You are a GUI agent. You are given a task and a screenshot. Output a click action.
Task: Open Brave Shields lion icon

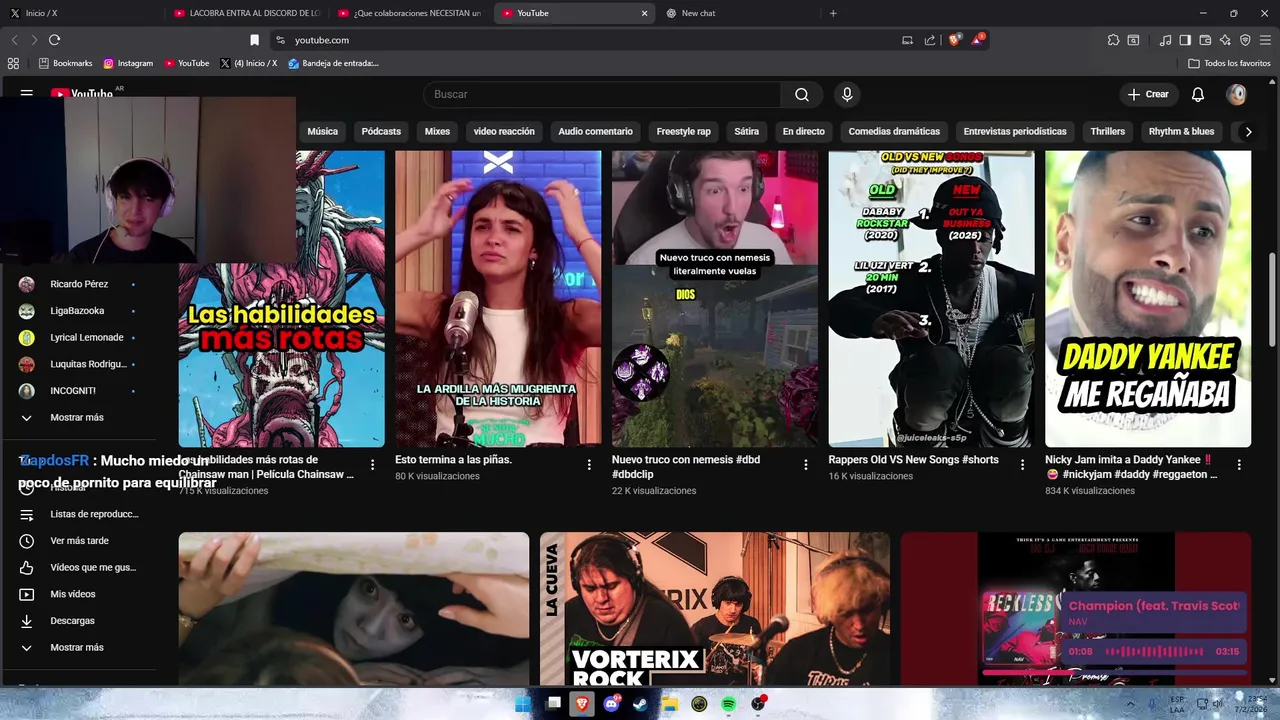[954, 40]
